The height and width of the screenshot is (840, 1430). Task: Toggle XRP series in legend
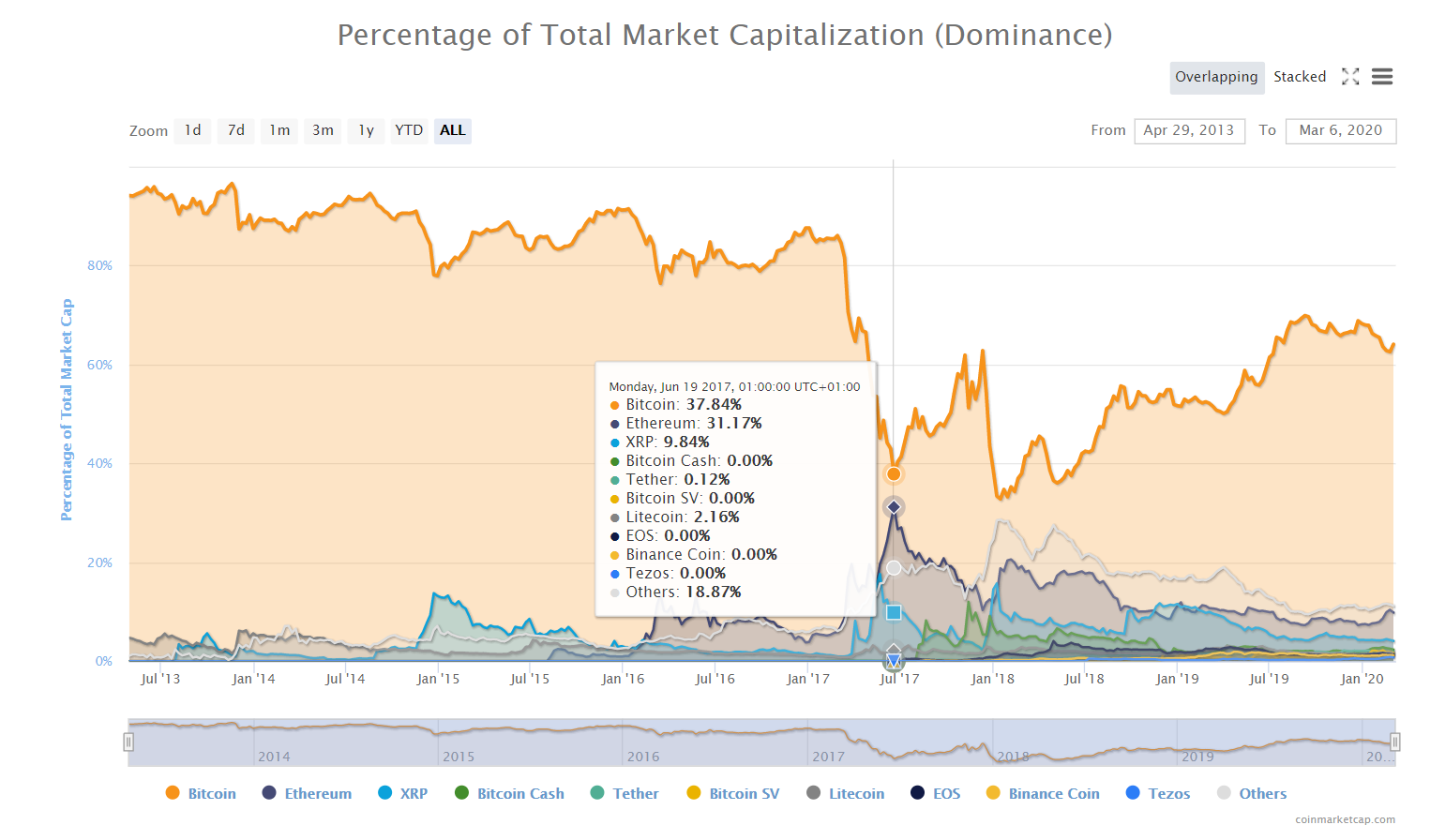[403, 793]
